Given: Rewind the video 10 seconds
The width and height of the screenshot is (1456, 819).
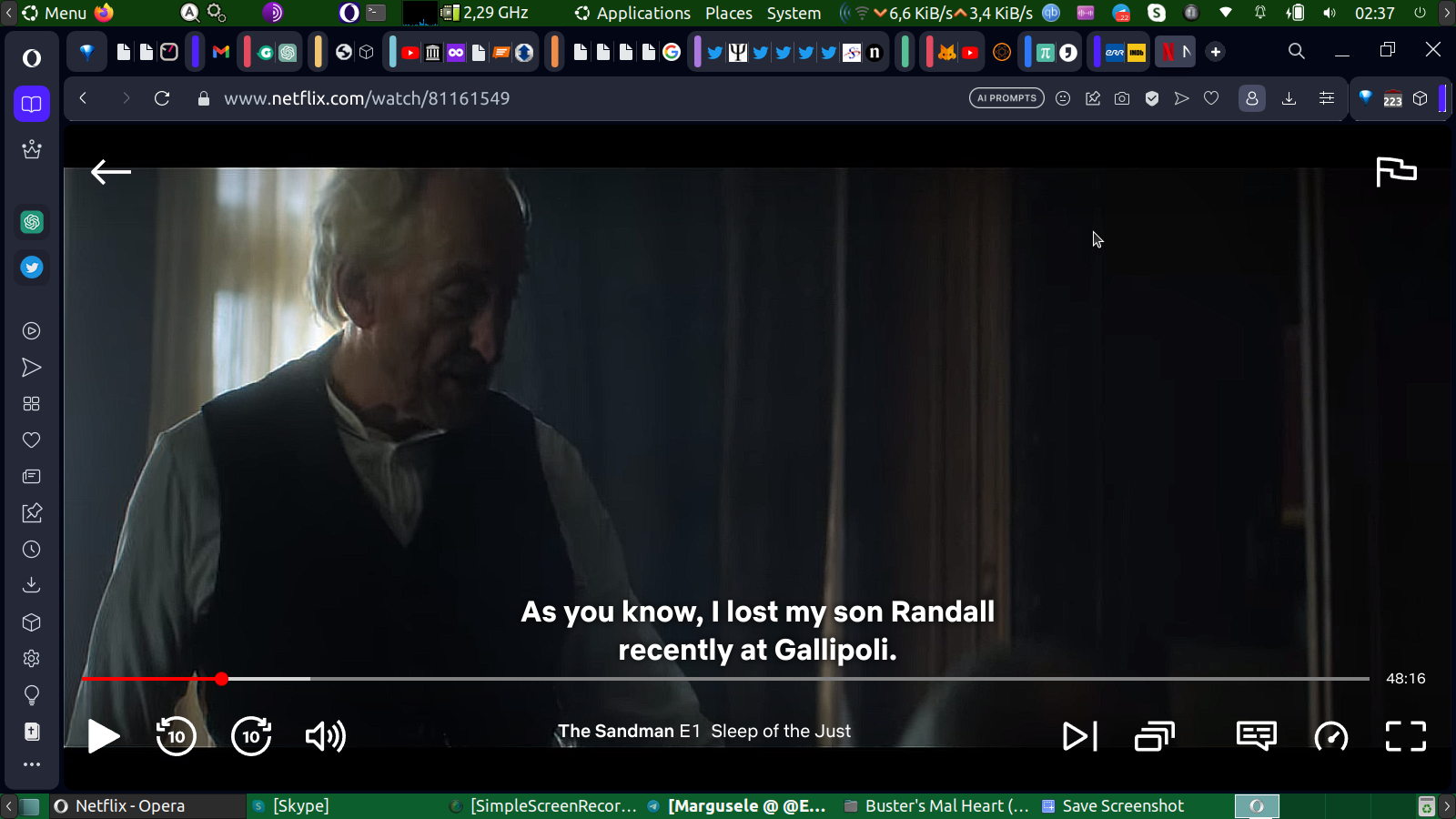Looking at the screenshot, I should 176,736.
